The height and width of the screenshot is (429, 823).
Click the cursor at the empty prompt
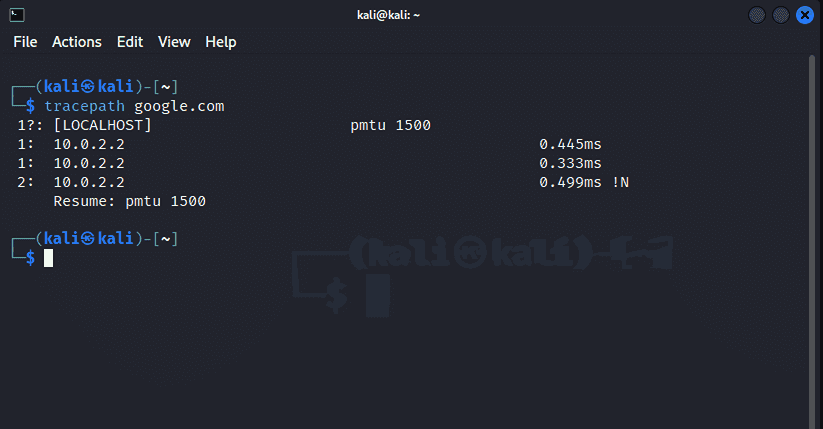49,258
